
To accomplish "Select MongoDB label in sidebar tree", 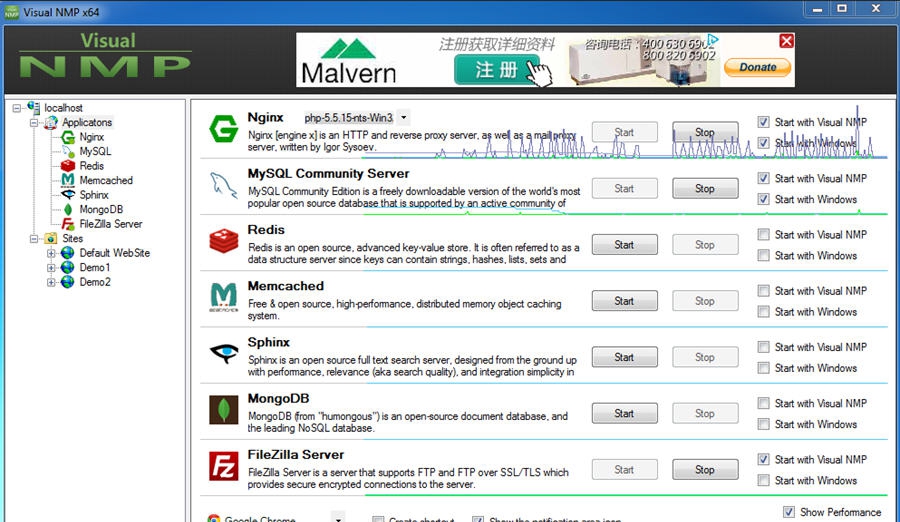I will pos(101,209).
